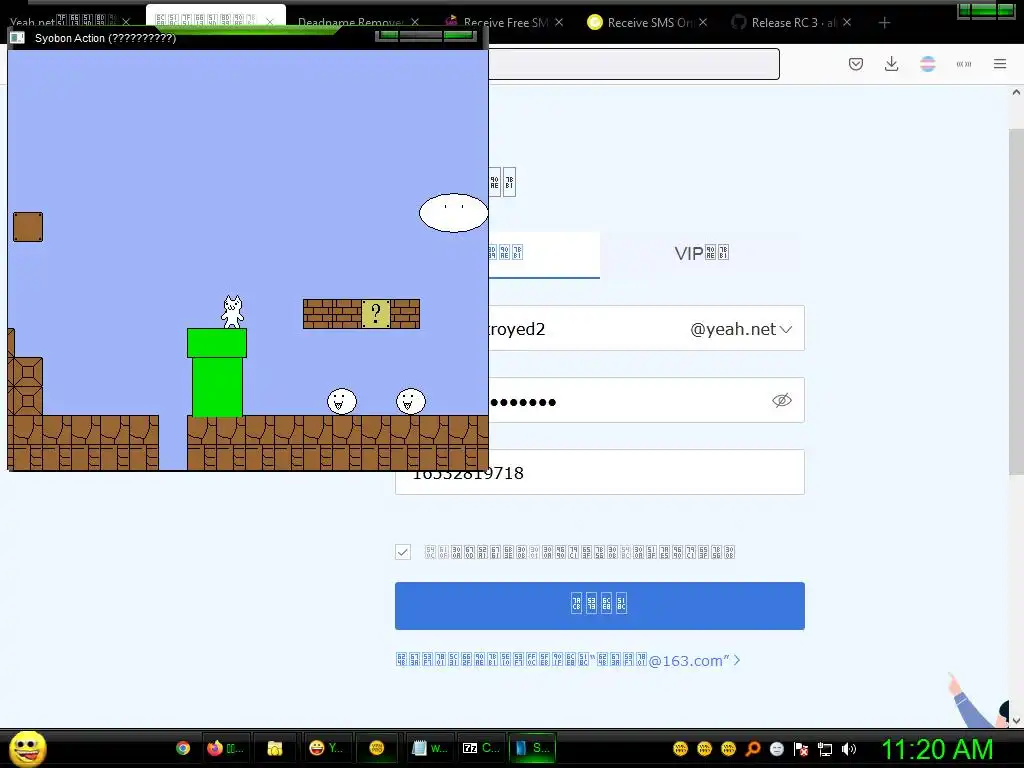The height and width of the screenshot is (768, 1024).
Task: Click the magnifier icon in system tray
Action: click(x=752, y=749)
